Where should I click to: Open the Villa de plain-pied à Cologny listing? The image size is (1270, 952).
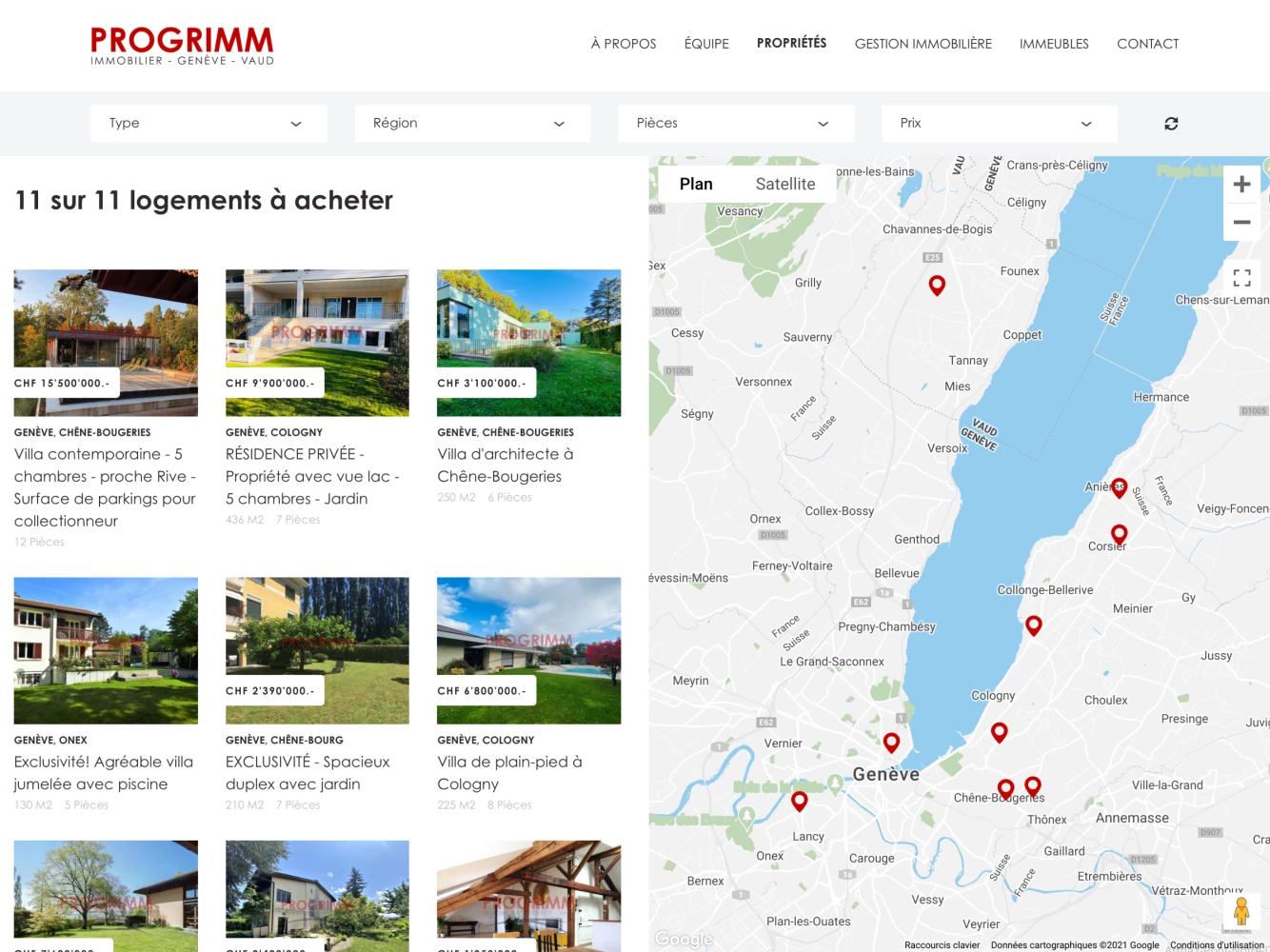509,772
